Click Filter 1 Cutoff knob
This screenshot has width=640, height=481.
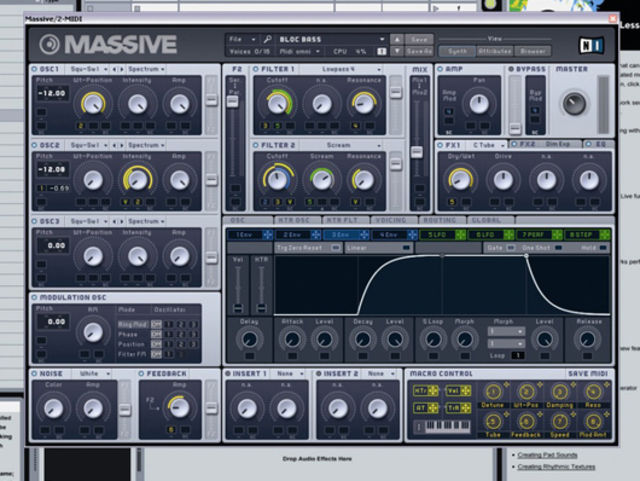(278, 103)
